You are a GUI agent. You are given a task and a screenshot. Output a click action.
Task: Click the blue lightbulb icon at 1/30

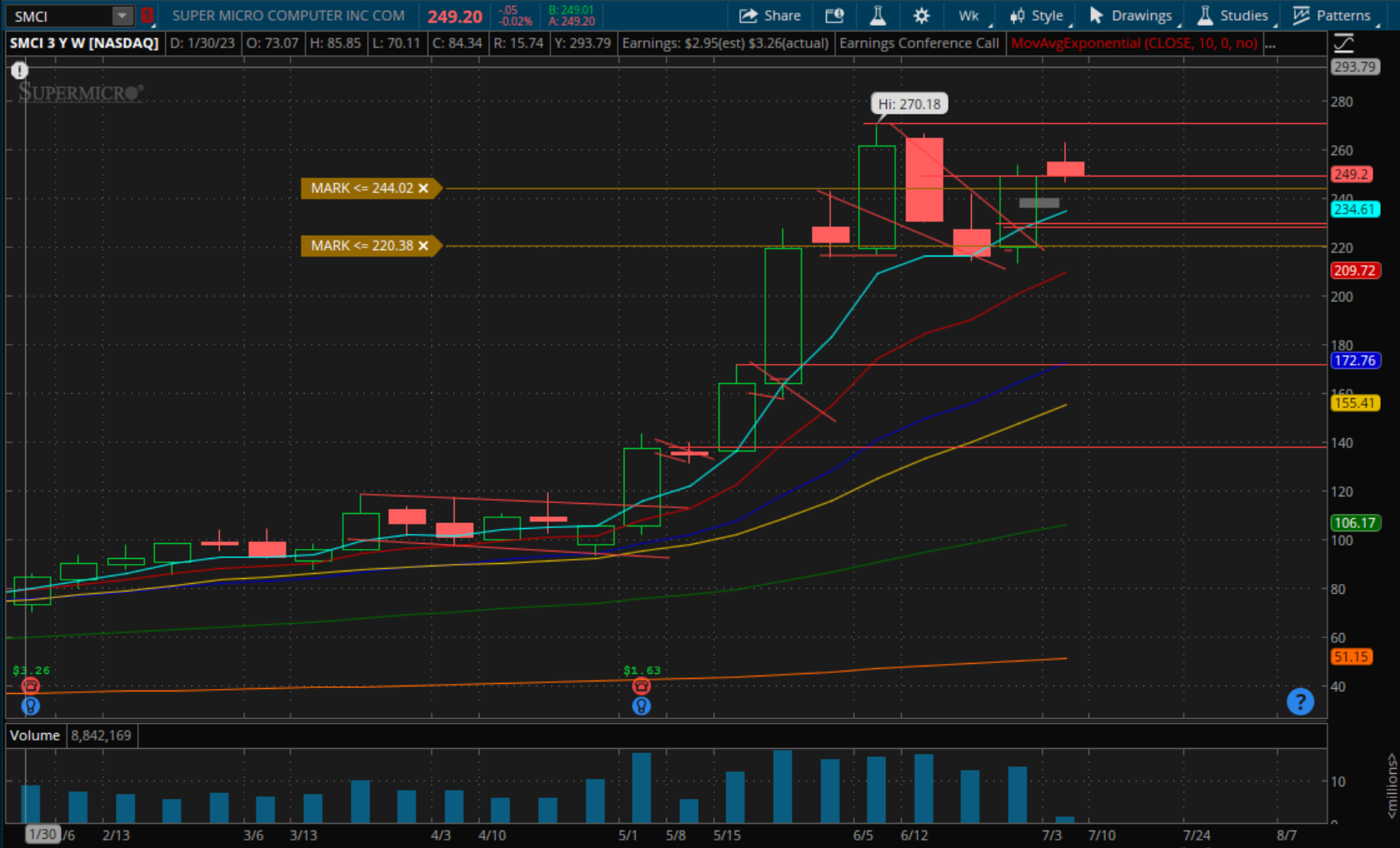[x=30, y=706]
